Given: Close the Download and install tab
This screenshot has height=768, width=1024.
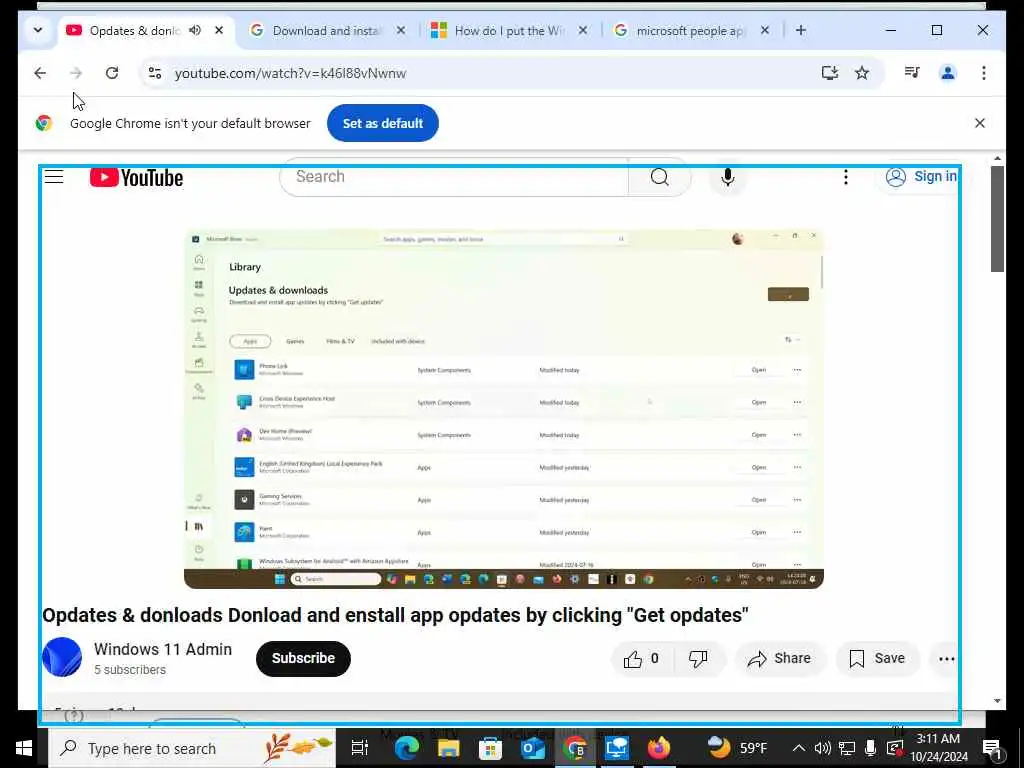Looking at the screenshot, I should (x=401, y=30).
